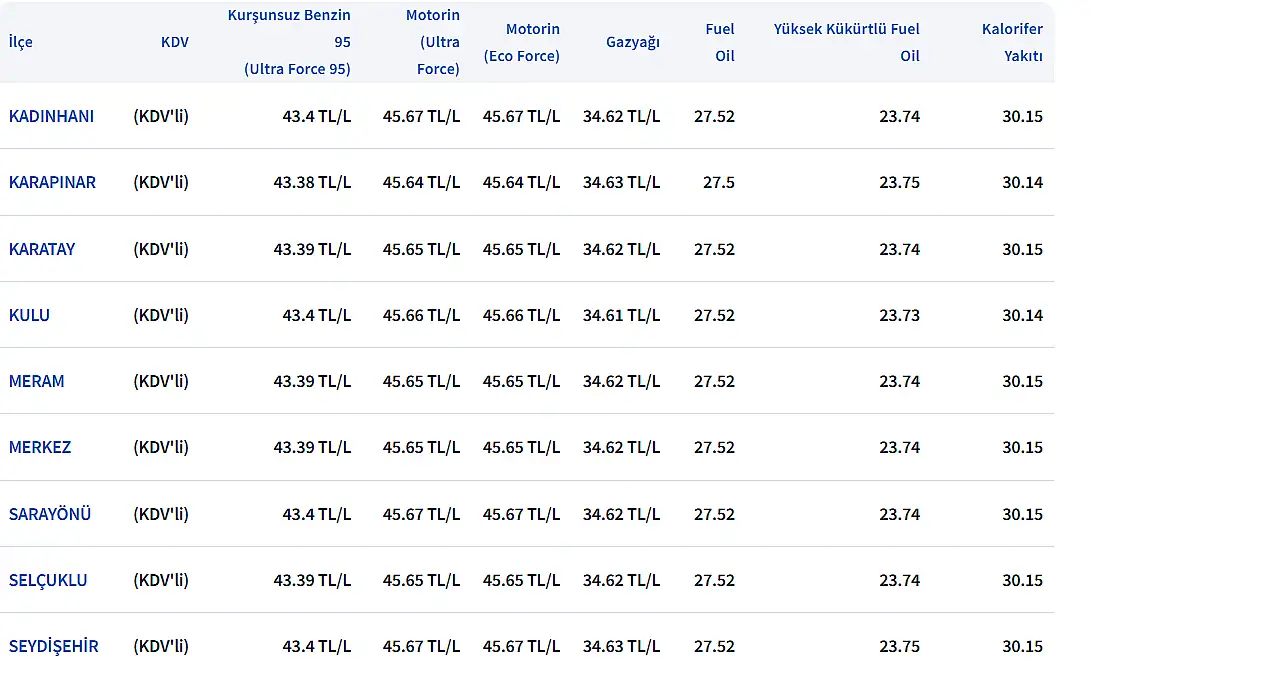The height and width of the screenshot is (674, 1280).
Task: Click the KARATAY district link
Action: point(42,249)
